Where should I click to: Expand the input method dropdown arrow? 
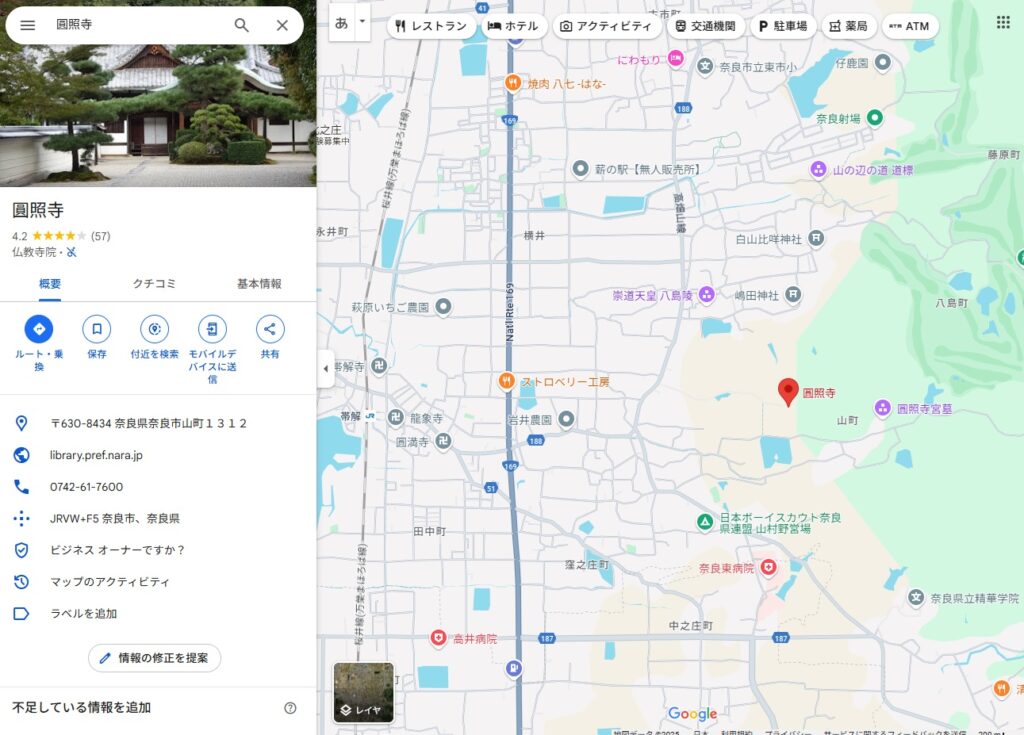click(362, 22)
